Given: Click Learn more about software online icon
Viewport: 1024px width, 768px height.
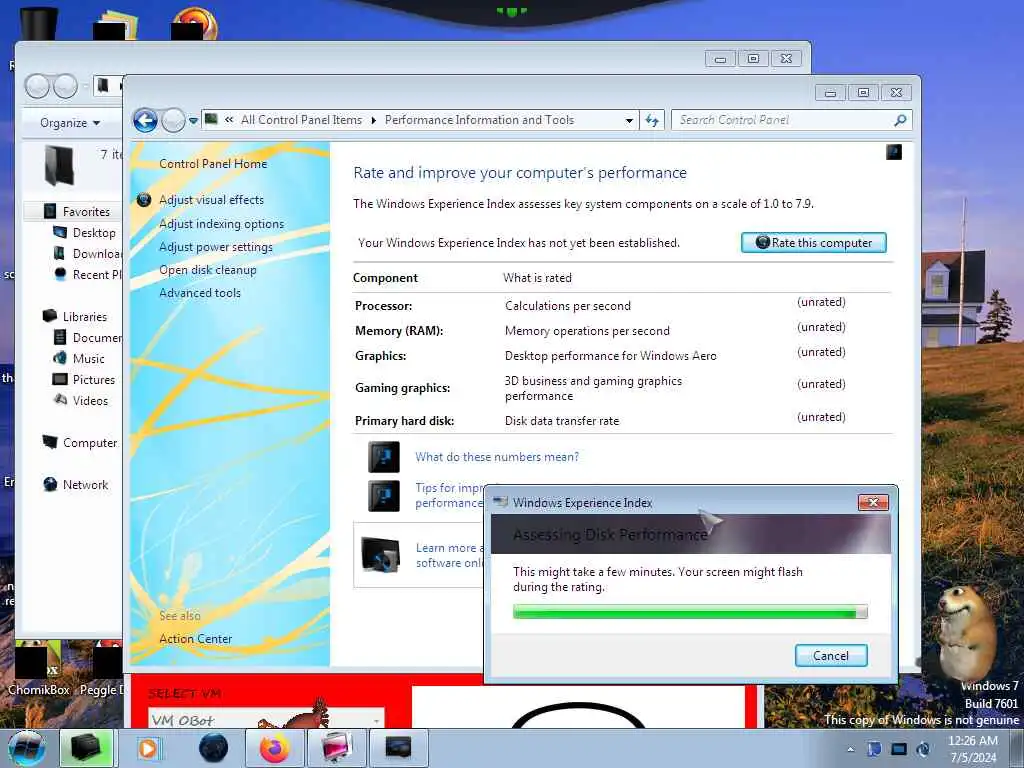Looking at the screenshot, I should [x=381, y=555].
